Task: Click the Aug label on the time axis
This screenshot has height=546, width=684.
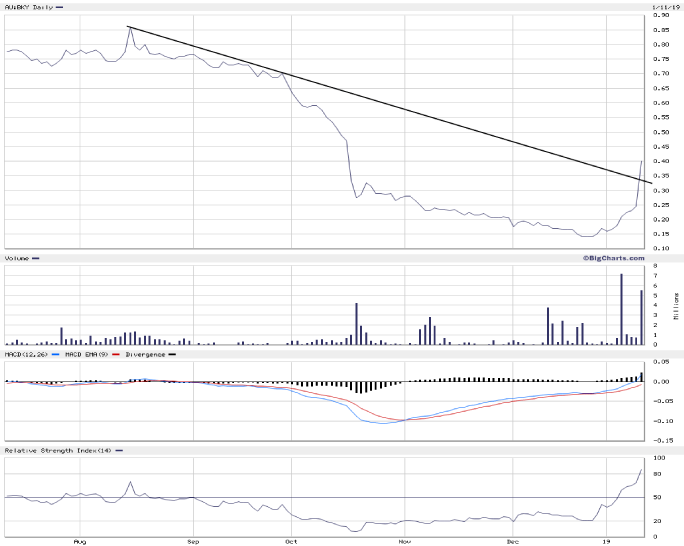Action: pos(80,541)
